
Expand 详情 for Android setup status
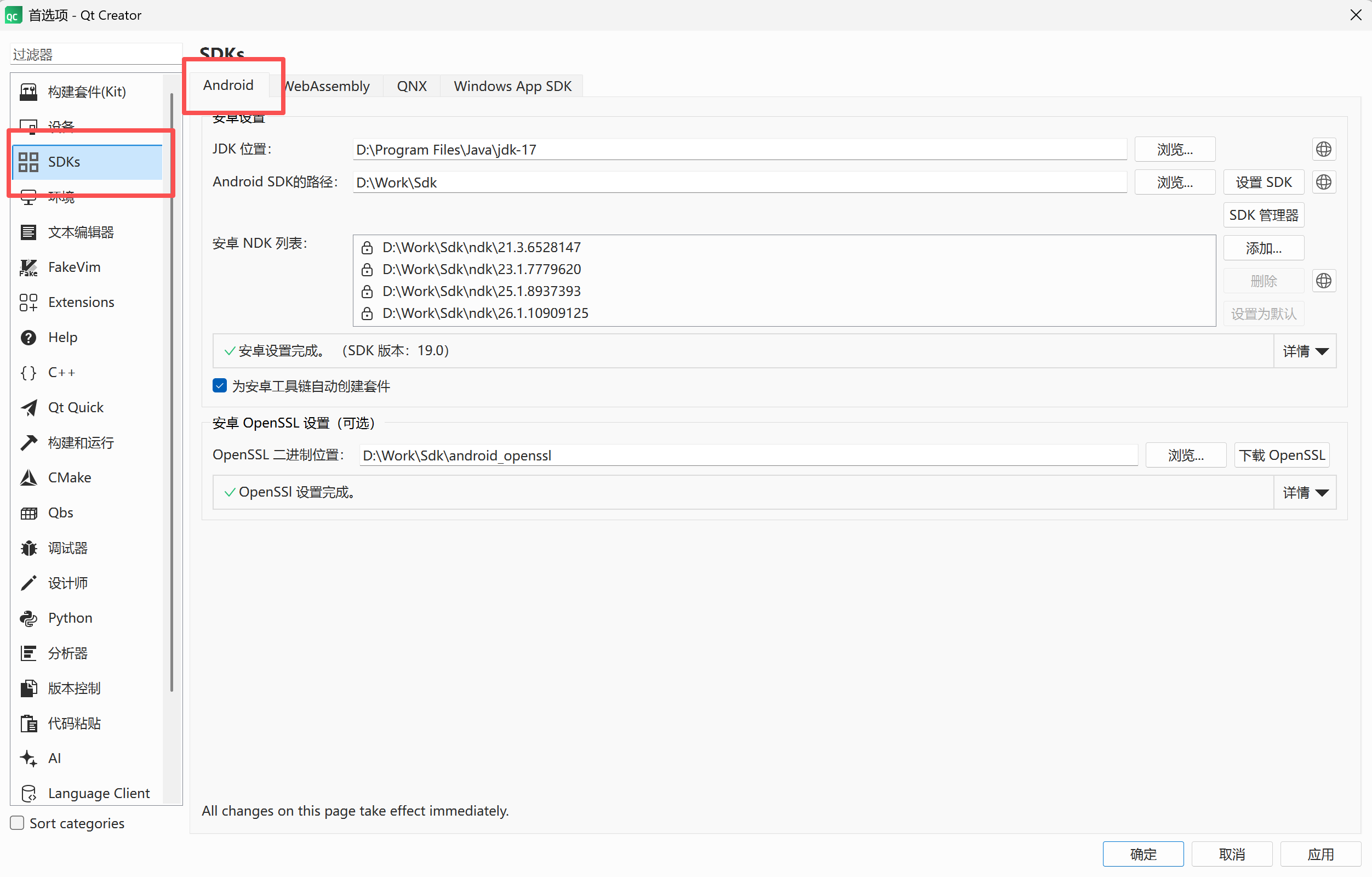coord(1304,351)
